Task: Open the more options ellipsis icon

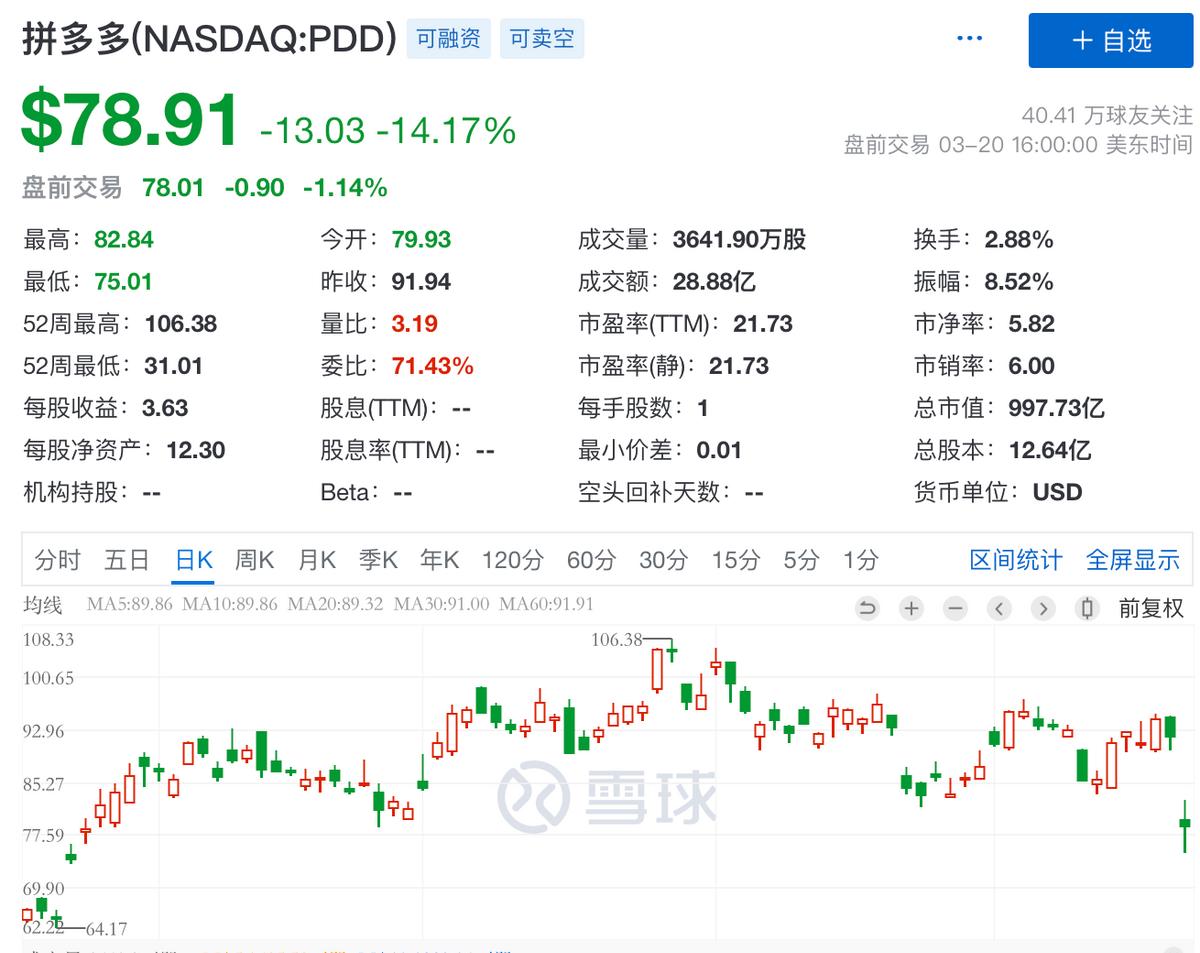Action: tap(969, 37)
